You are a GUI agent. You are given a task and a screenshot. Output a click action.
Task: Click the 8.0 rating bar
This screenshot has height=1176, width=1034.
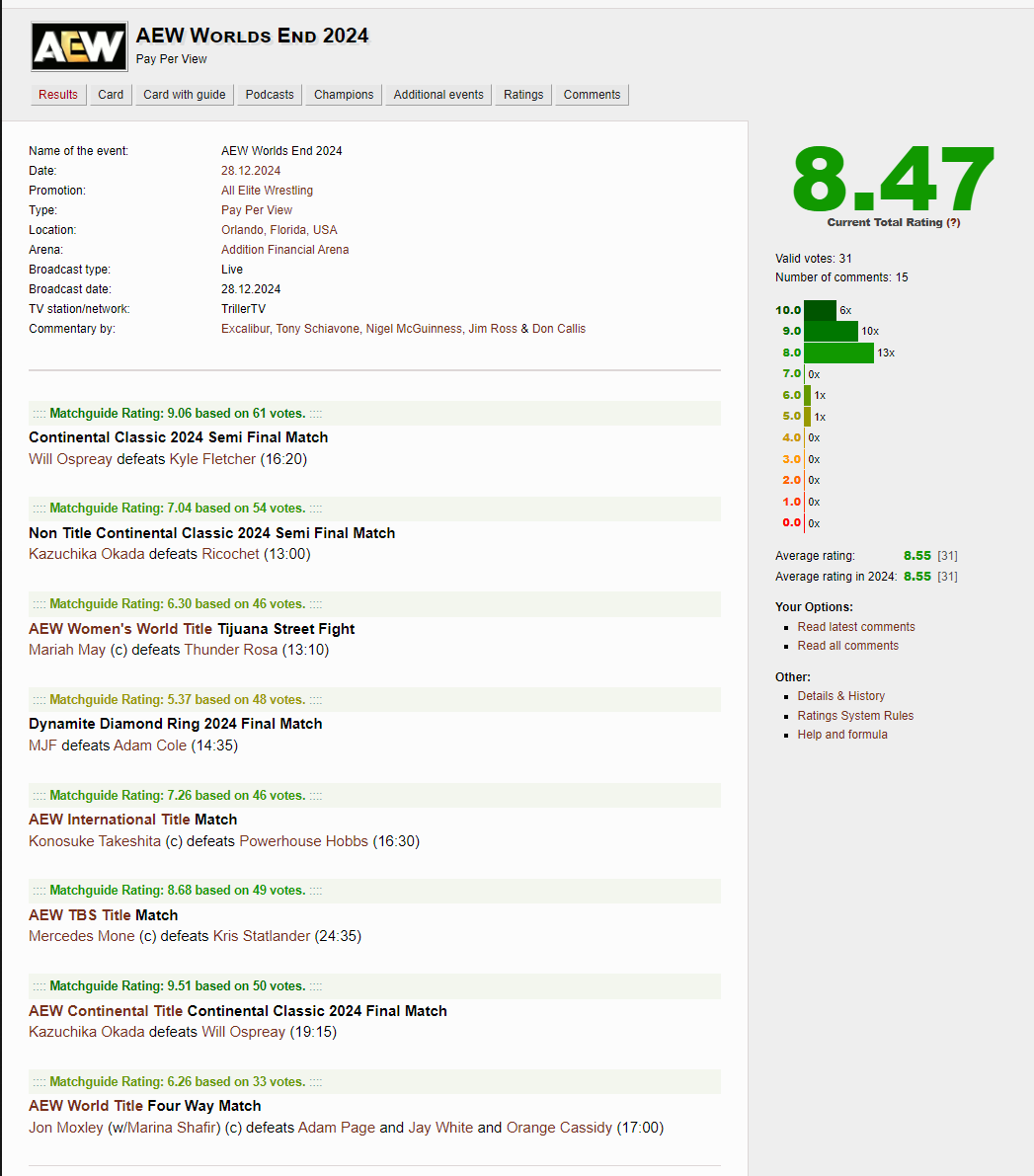coord(838,353)
